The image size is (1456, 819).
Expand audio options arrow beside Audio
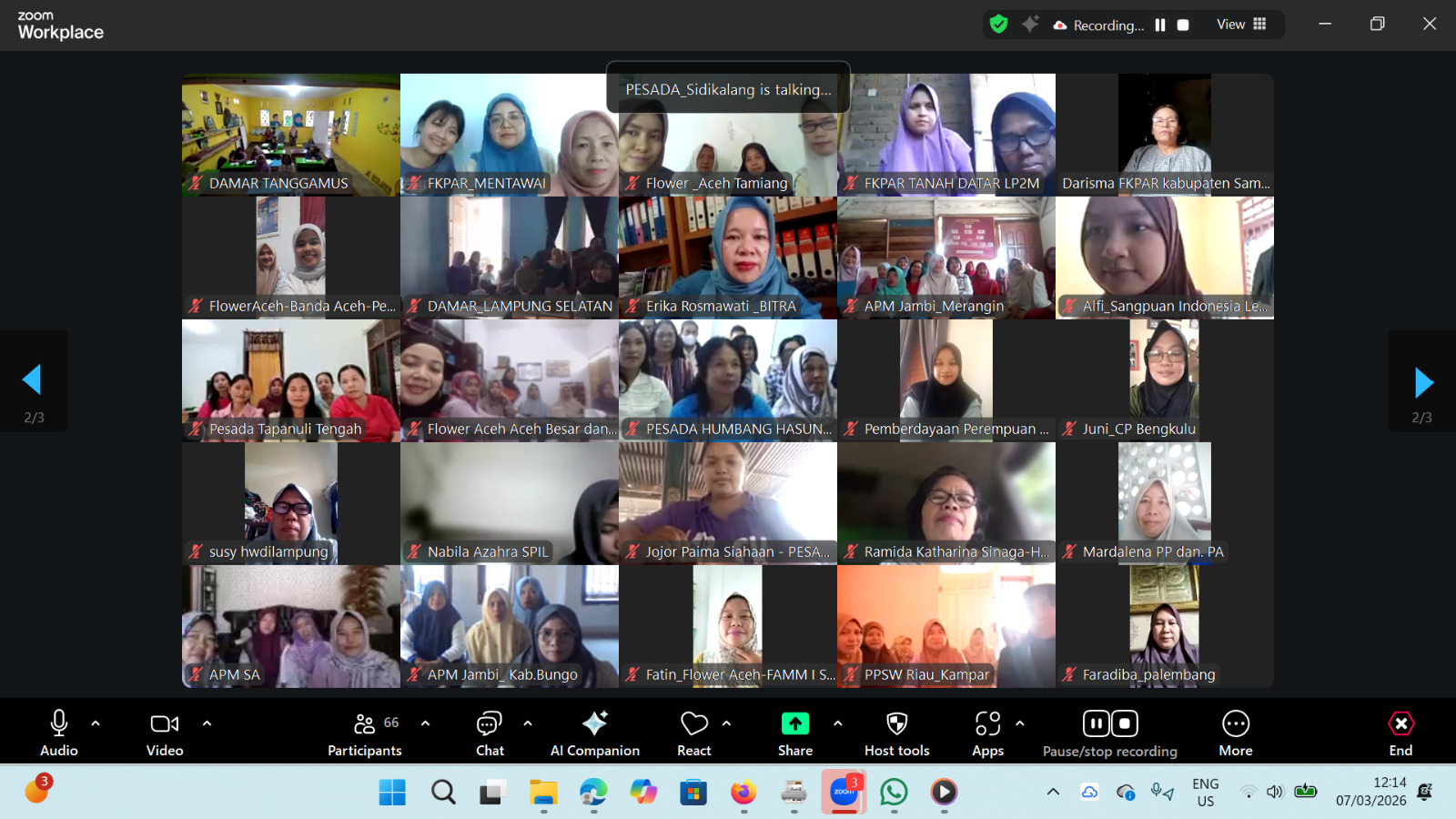(96, 723)
